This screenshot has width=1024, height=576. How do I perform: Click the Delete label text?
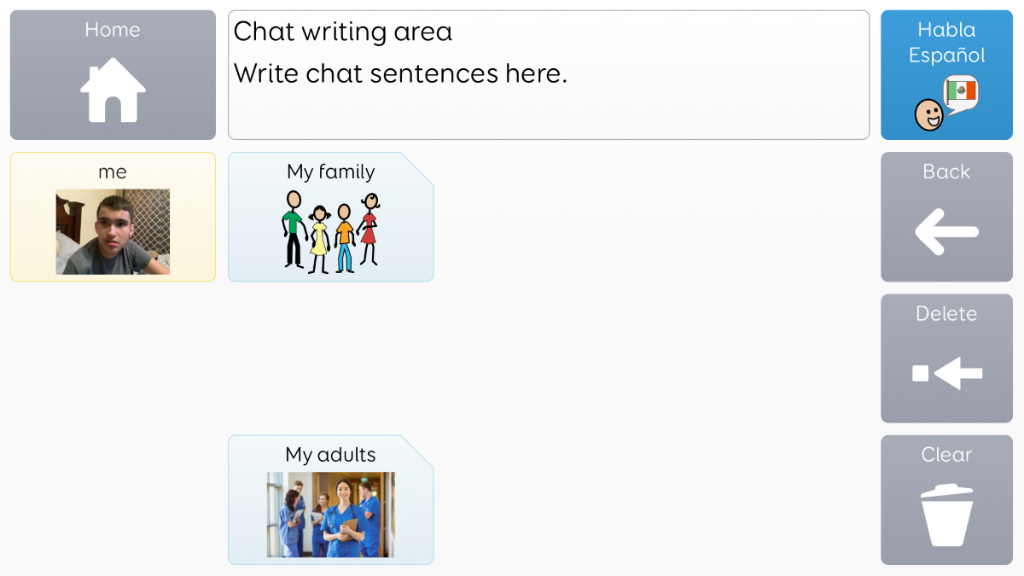946,313
